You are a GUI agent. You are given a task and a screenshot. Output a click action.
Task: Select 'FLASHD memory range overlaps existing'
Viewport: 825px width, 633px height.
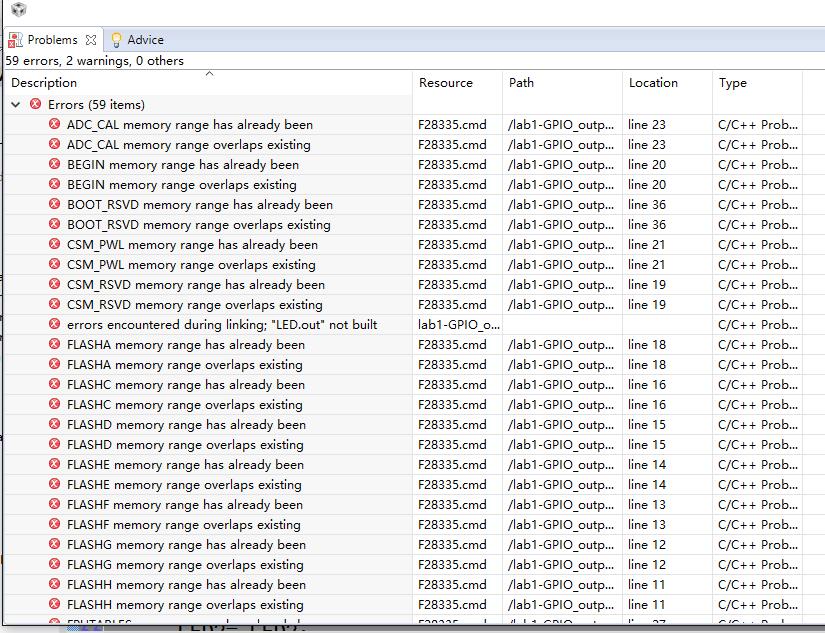pos(186,445)
